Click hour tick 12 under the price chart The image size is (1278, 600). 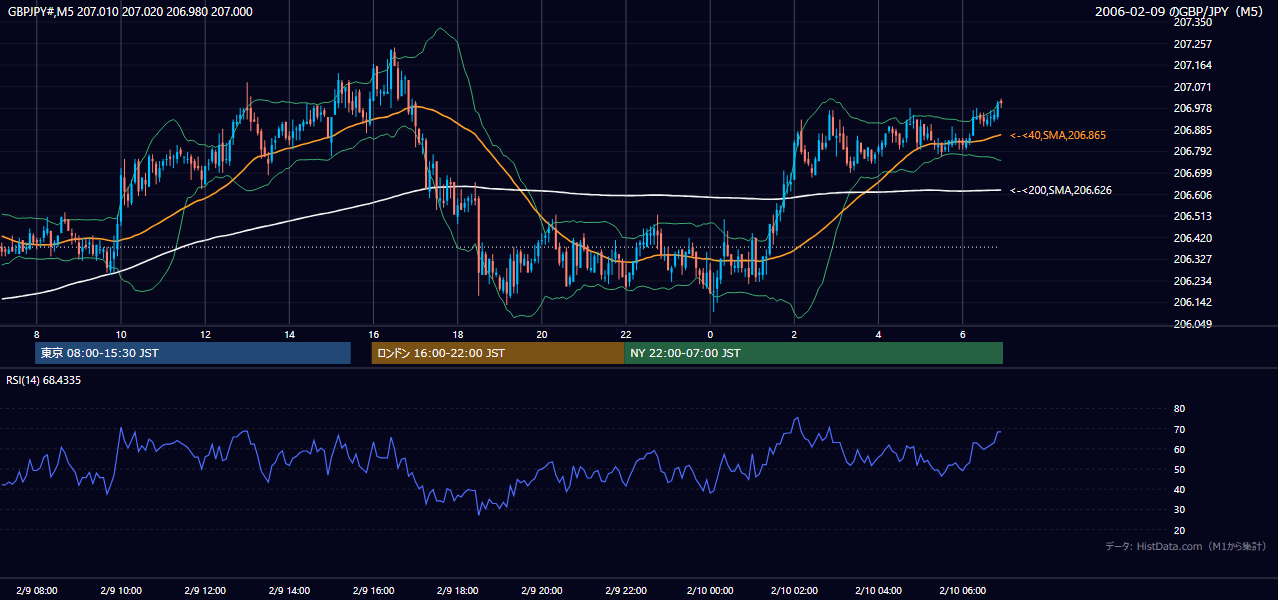pos(204,334)
